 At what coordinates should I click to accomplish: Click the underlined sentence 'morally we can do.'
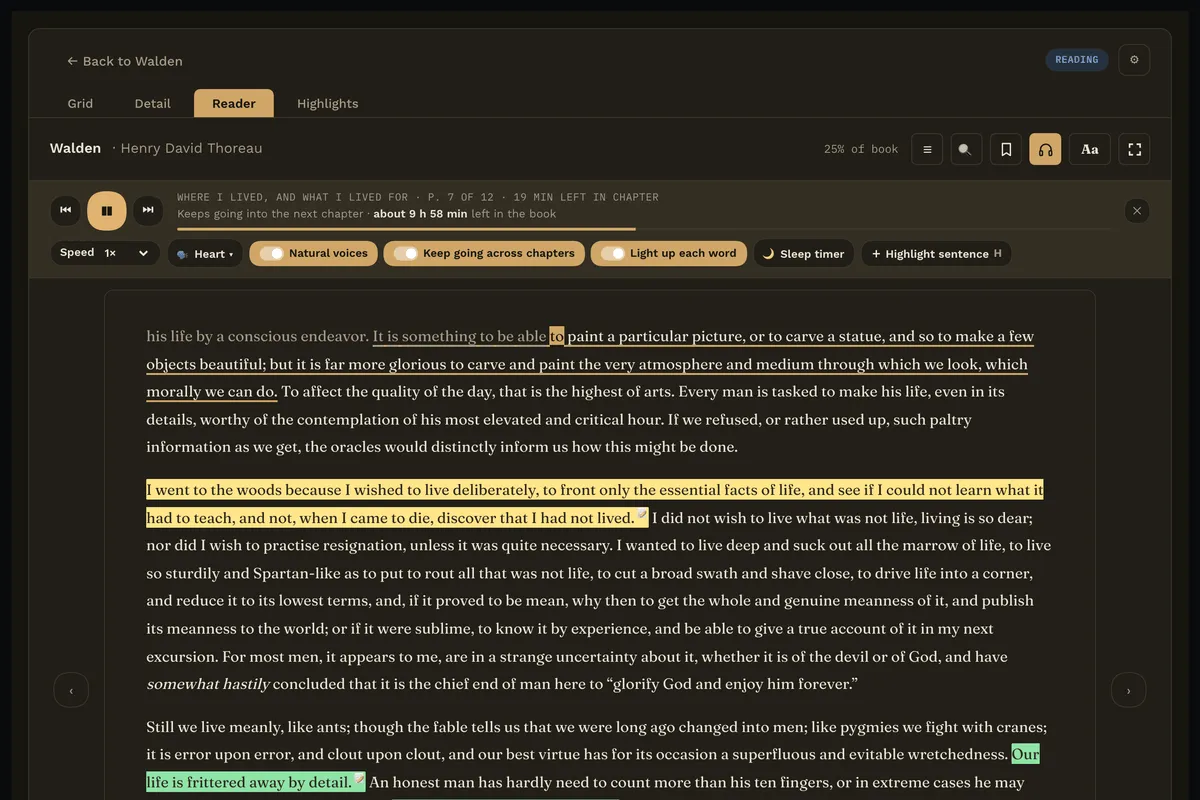point(212,392)
